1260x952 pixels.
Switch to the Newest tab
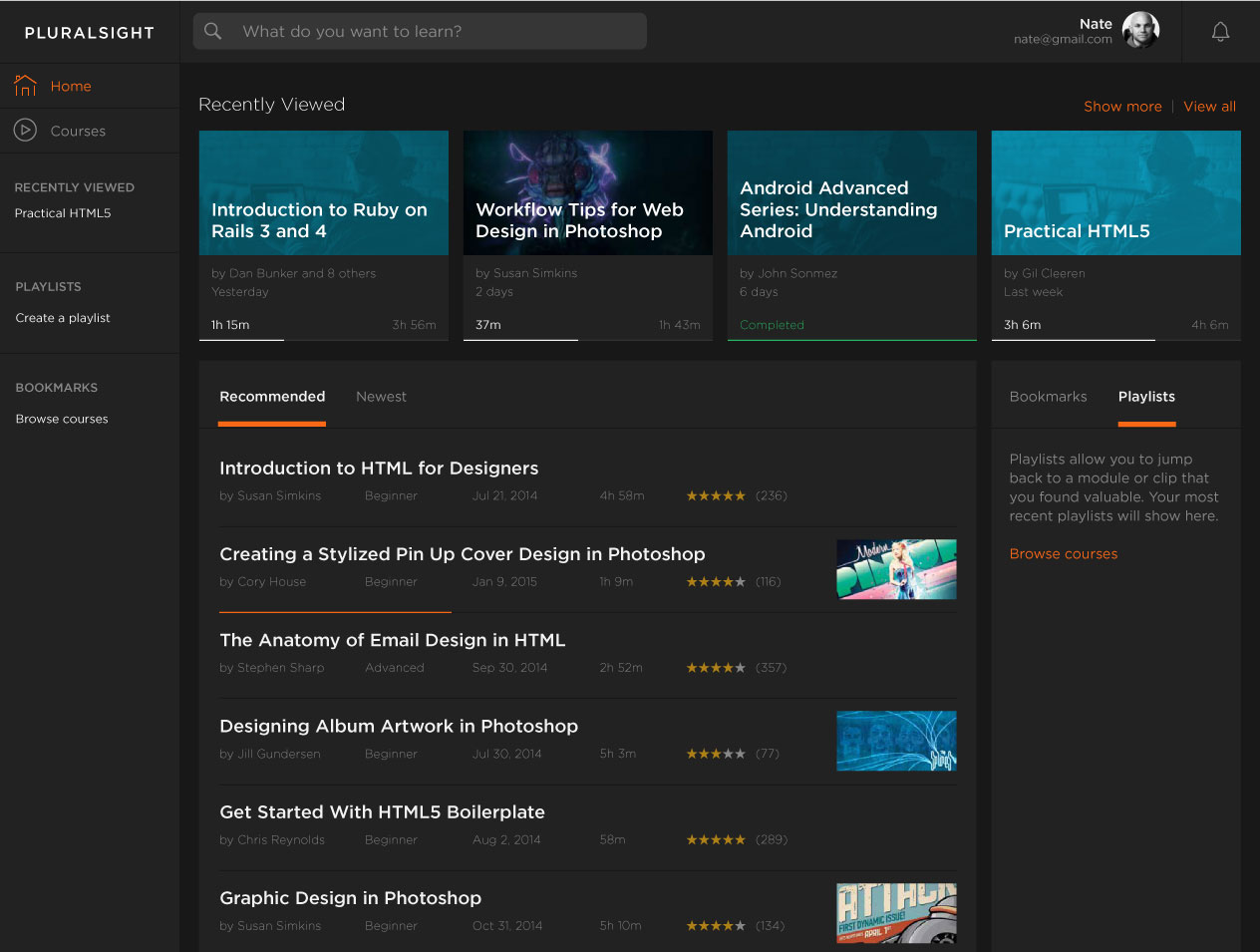pyautogui.click(x=381, y=397)
